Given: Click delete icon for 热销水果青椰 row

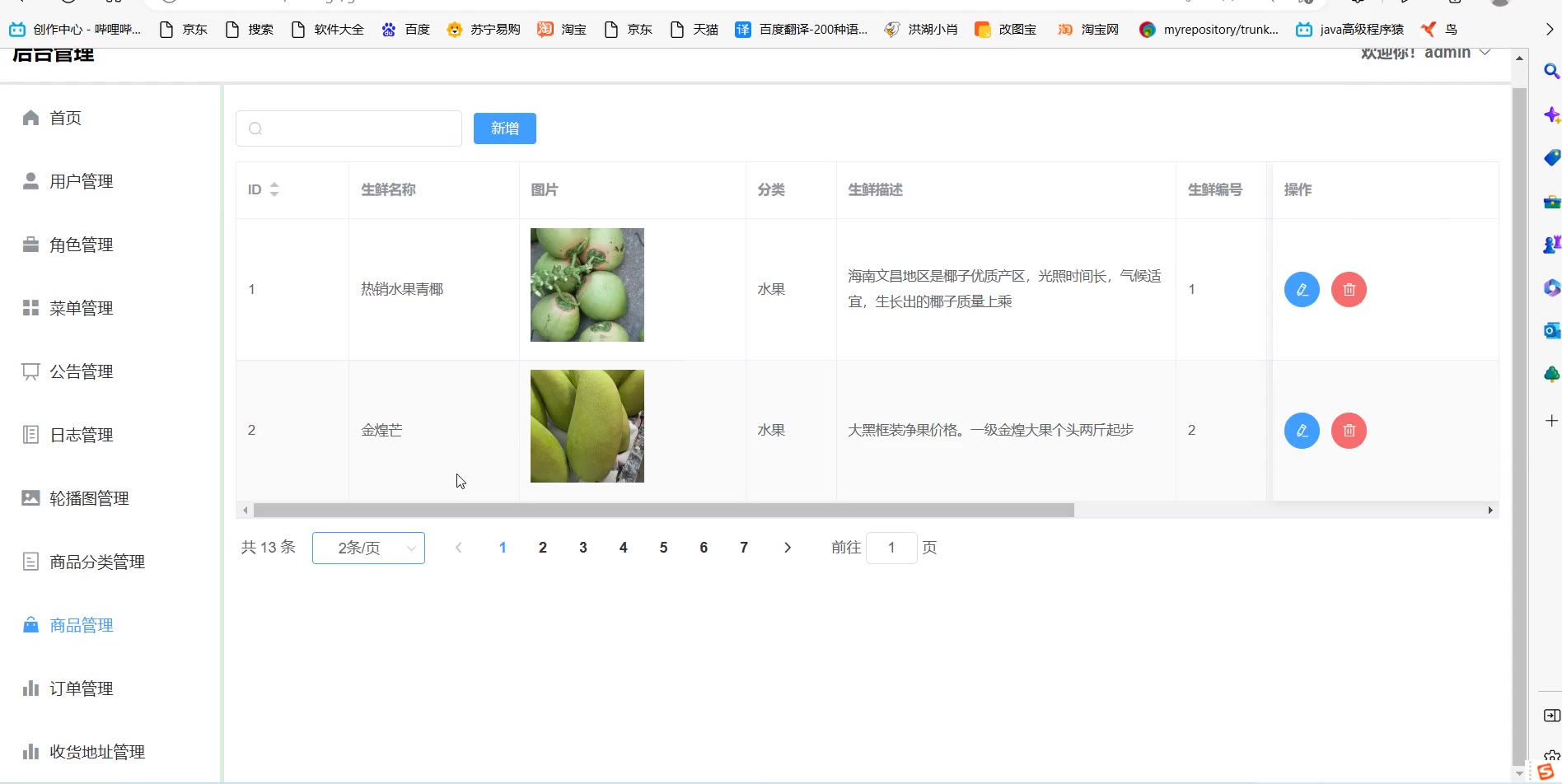Looking at the screenshot, I should click(x=1349, y=289).
